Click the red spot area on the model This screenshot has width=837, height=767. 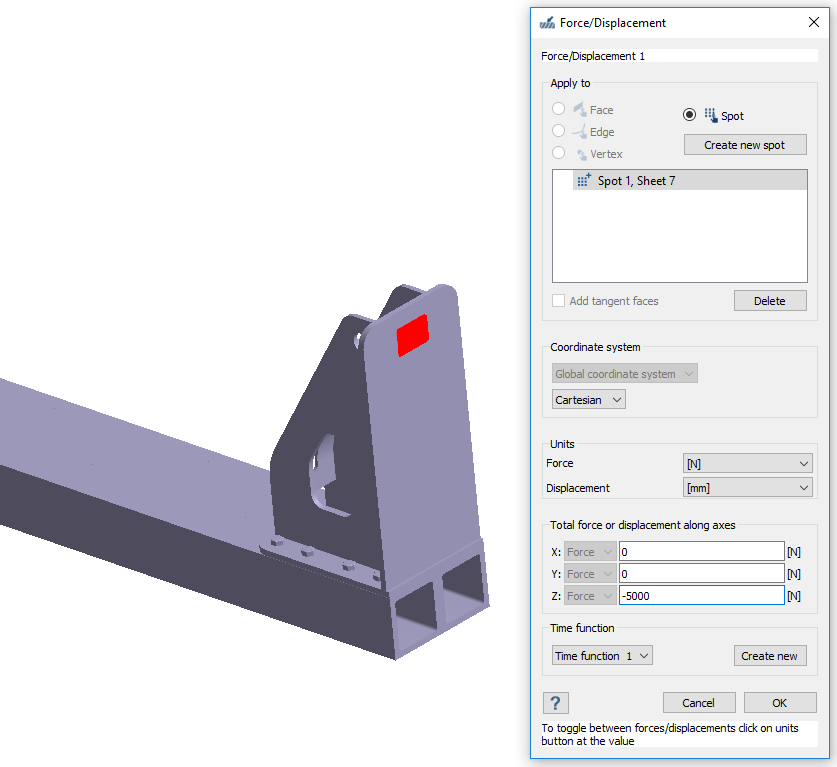pyautogui.click(x=412, y=334)
